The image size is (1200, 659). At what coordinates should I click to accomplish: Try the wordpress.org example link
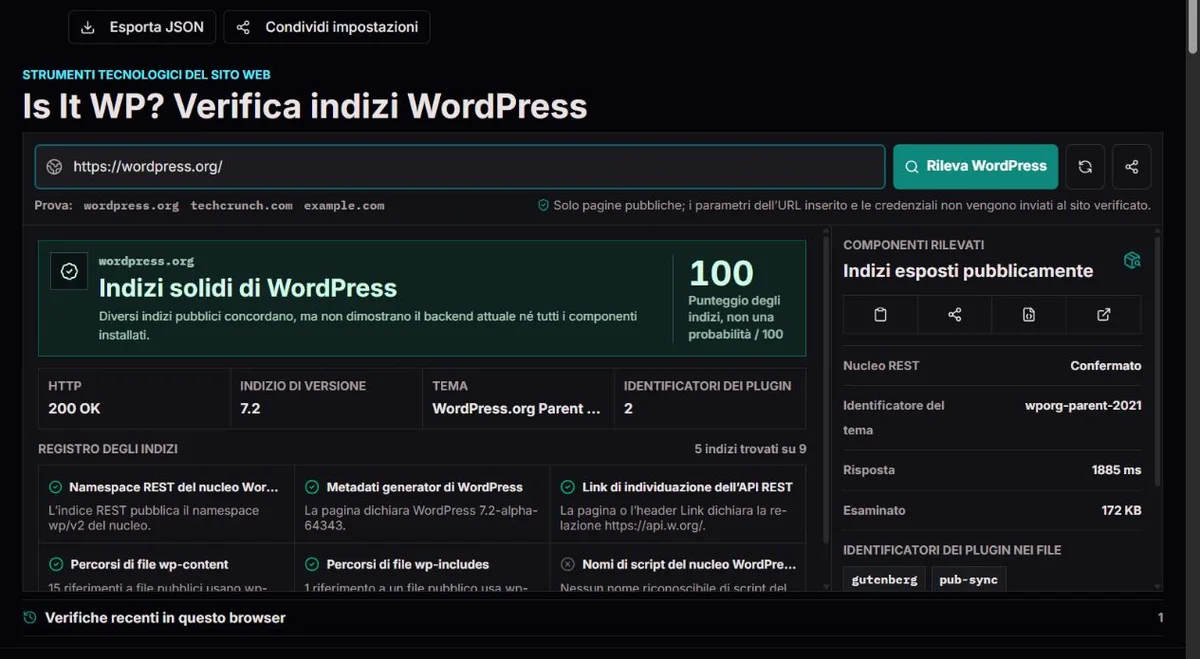pos(131,205)
